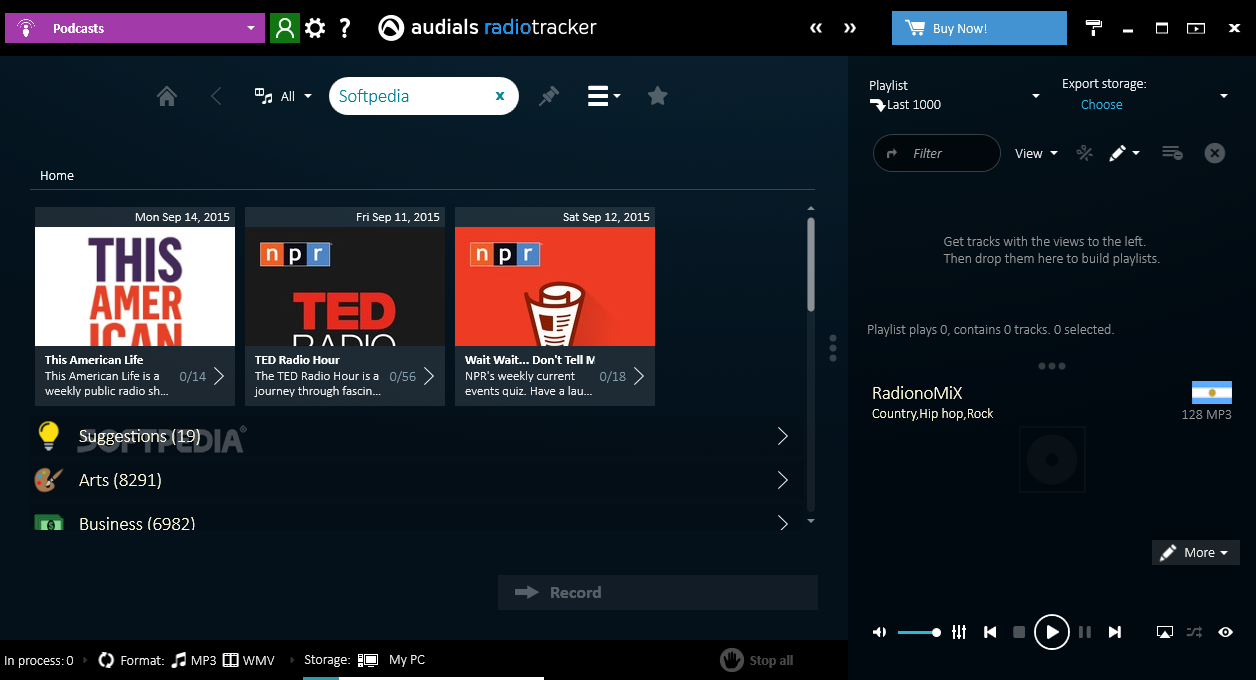This screenshot has width=1256, height=680.
Task: Clear the playlist with round x icon
Action: [x=1214, y=153]
